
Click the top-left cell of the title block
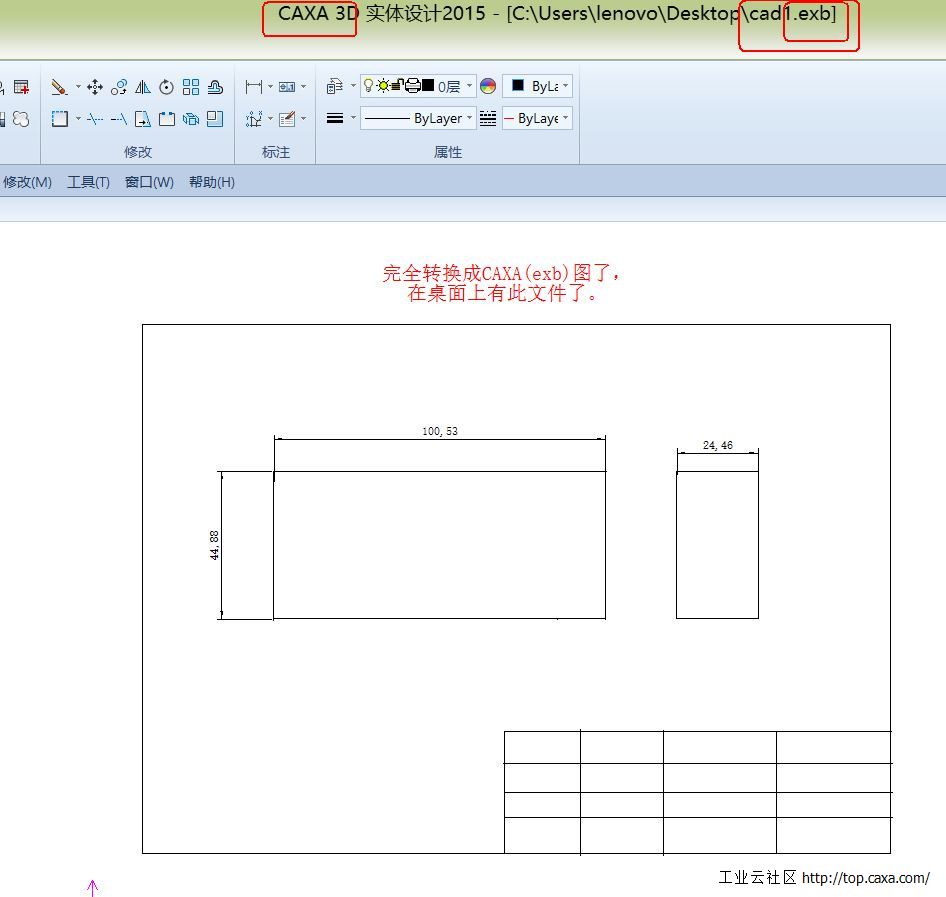pos(542,747)
